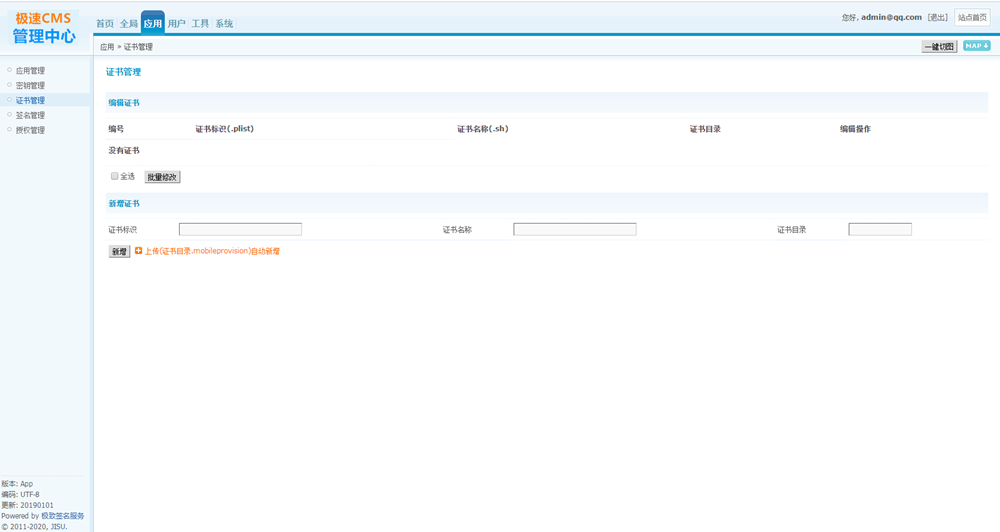Click the orange plus upload icon
The height and width of the screenshot is (532, 1000).
point(139,251)
